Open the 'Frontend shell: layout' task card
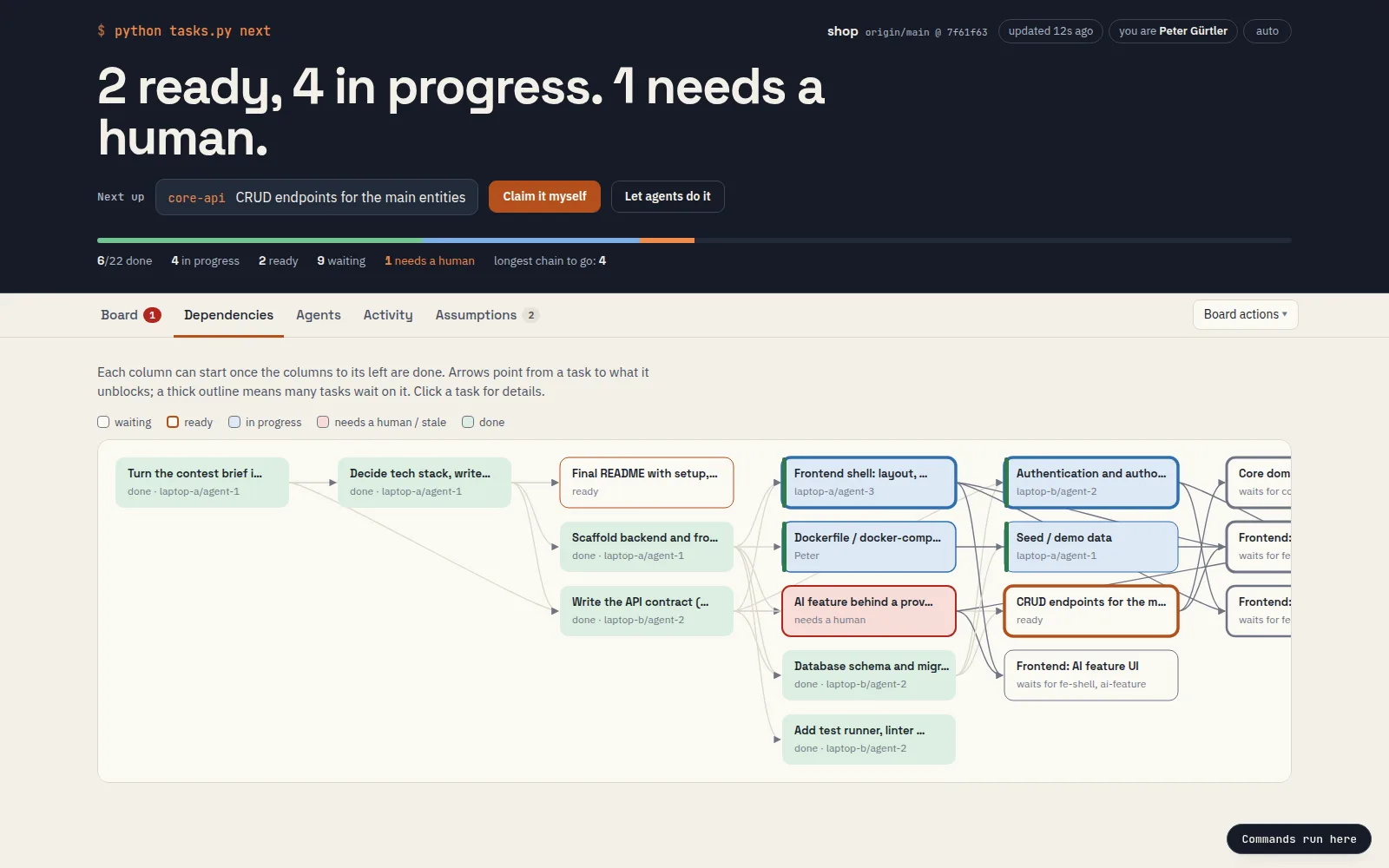The height and width of the screenshot is (868, 1389). [869, 483]
